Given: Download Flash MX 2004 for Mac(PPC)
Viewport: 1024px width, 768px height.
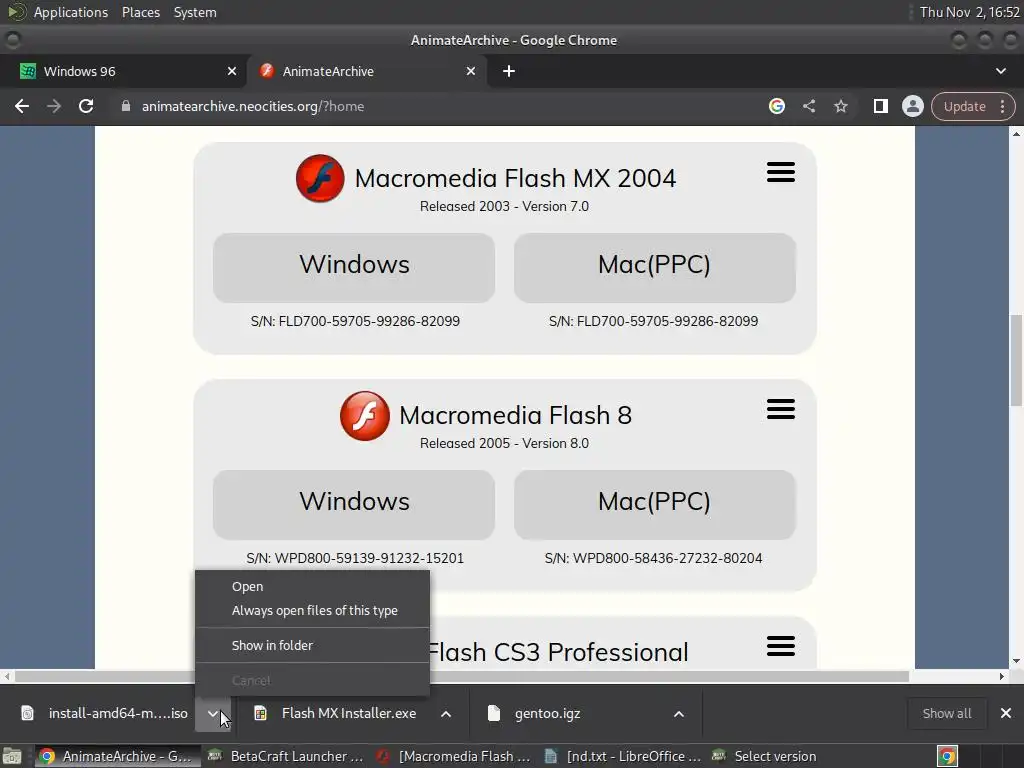Looking at the screenshot, I should click(654, 268).
